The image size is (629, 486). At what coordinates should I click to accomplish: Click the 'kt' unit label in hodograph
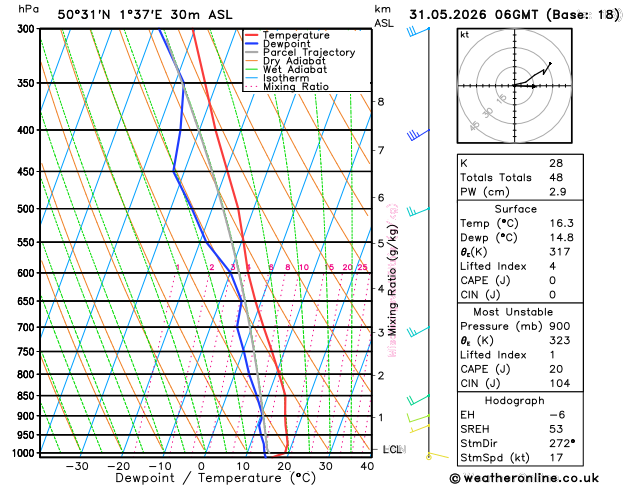tap(465, 35)
